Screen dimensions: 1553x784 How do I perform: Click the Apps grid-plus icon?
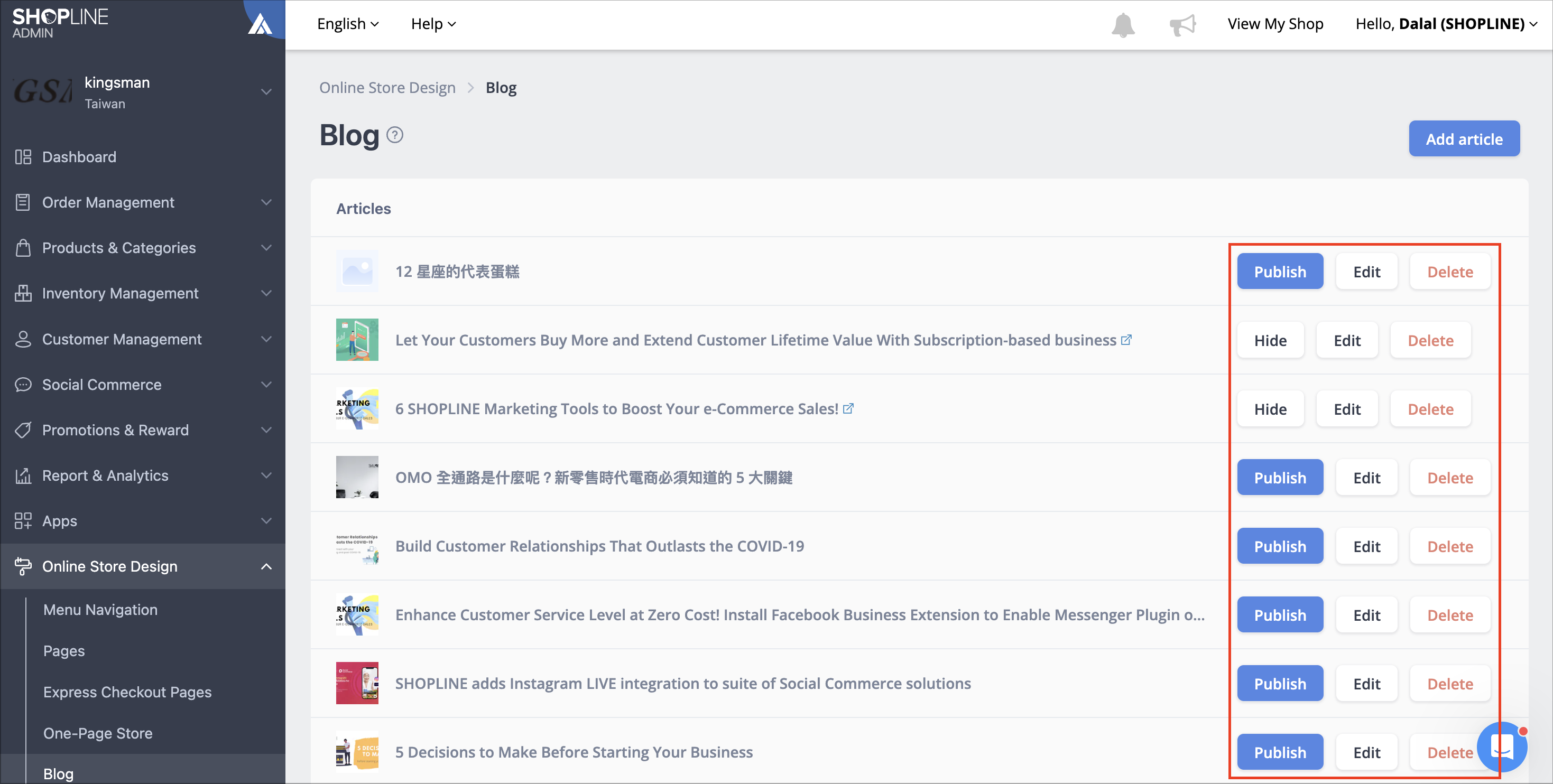(23, 521)
